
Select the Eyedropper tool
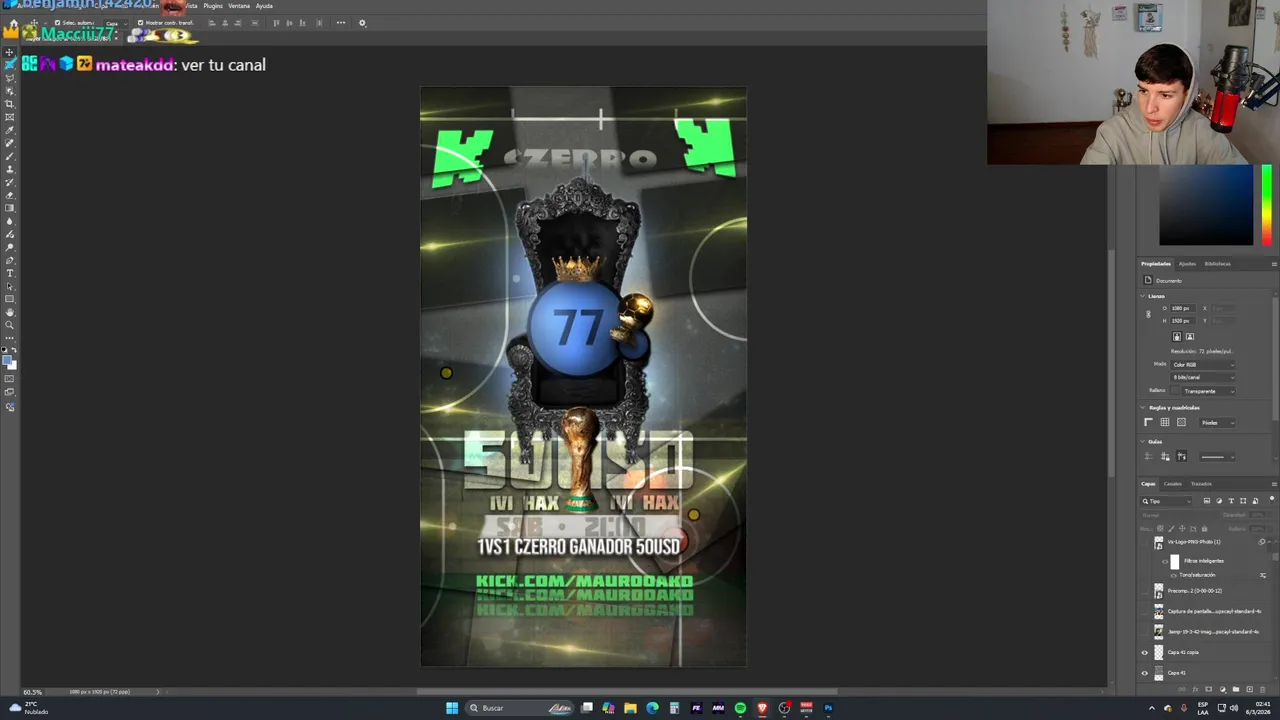[x=10, y=130]
